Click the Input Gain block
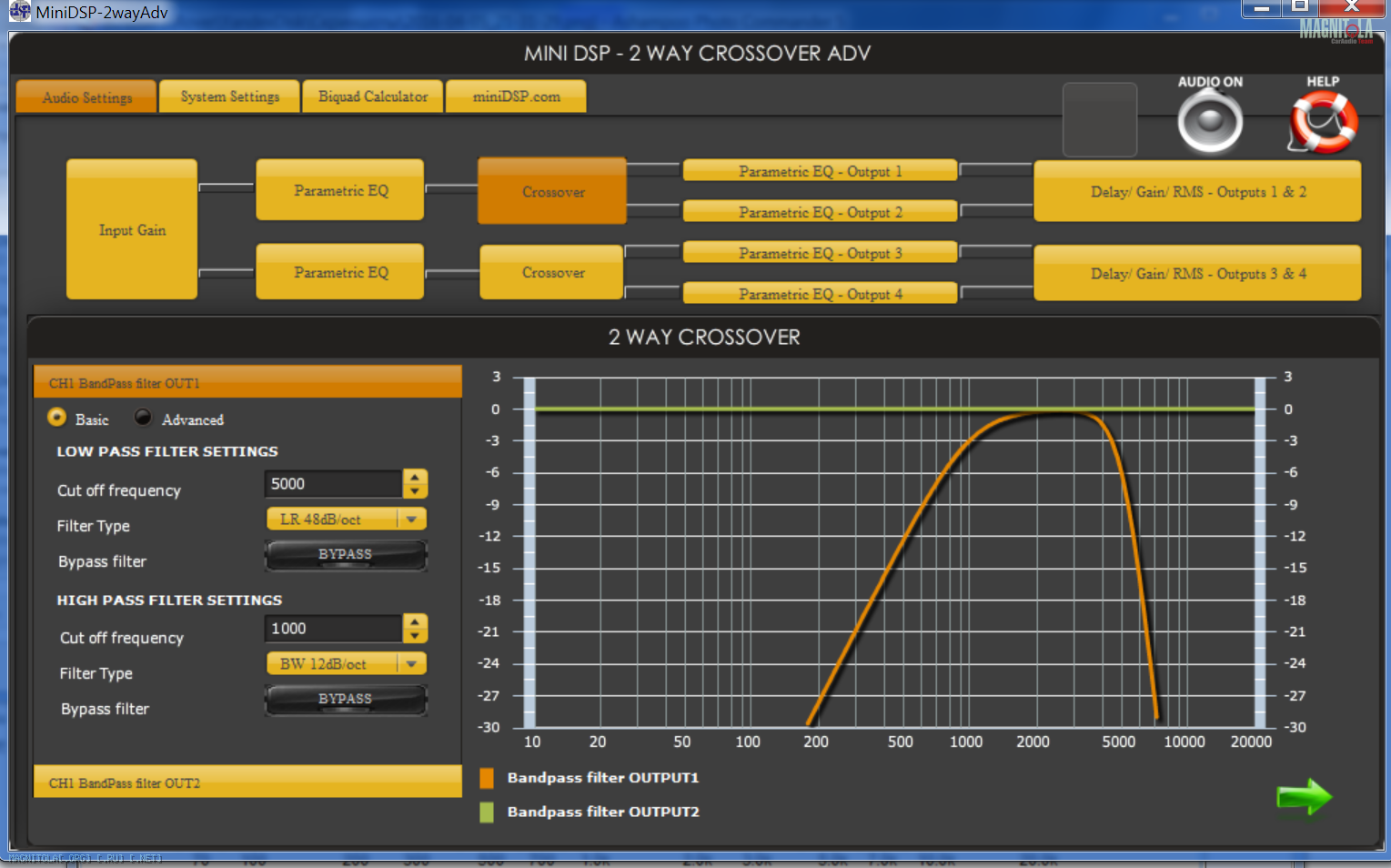 [x=132, y=230]
